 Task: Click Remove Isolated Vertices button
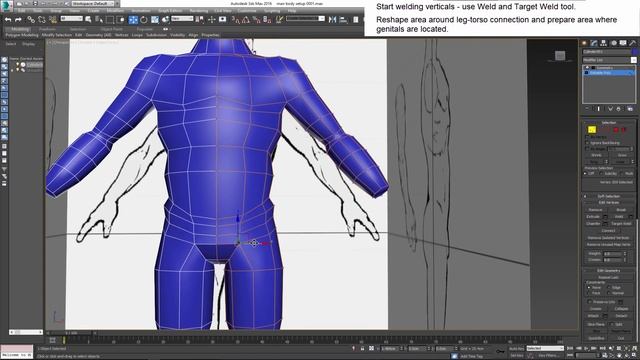tap(609, 238)
